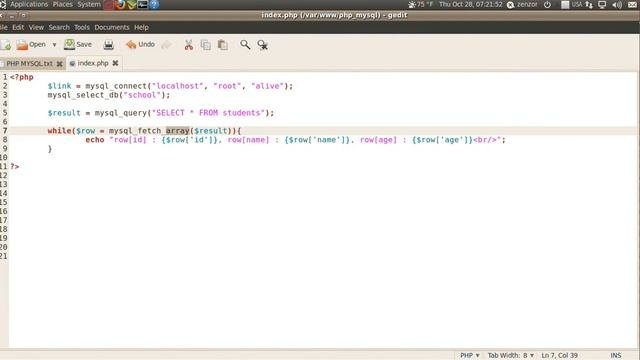This screenshot has width=640, height=360.
Task: Open the mail envelope indicator
Action: click(x=633, y=4)
